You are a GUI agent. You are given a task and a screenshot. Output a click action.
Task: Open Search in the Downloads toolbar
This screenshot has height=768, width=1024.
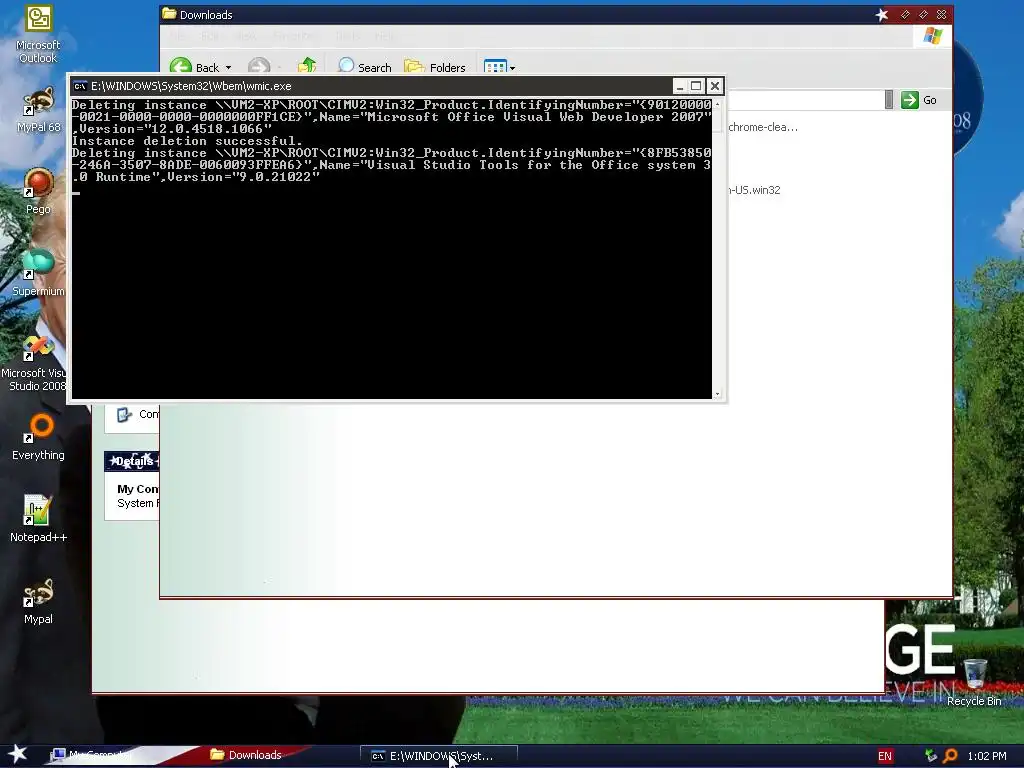click(364, 67)
